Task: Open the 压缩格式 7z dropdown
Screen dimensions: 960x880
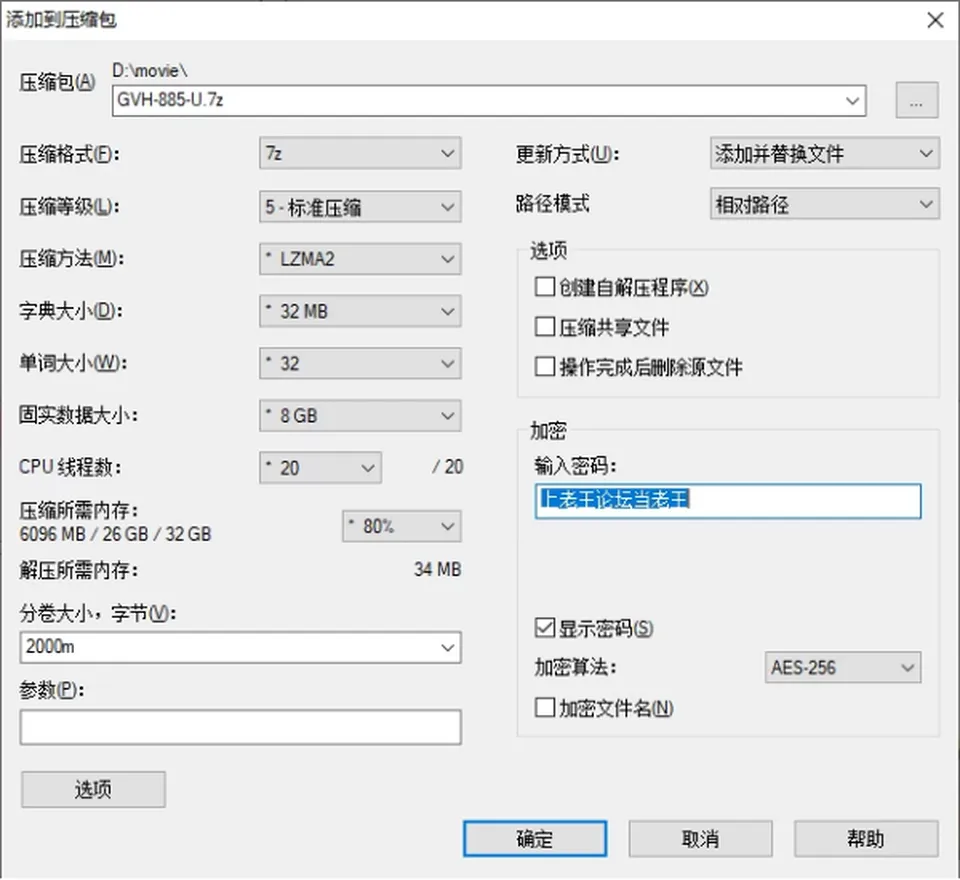Action: tap(360, 153)
